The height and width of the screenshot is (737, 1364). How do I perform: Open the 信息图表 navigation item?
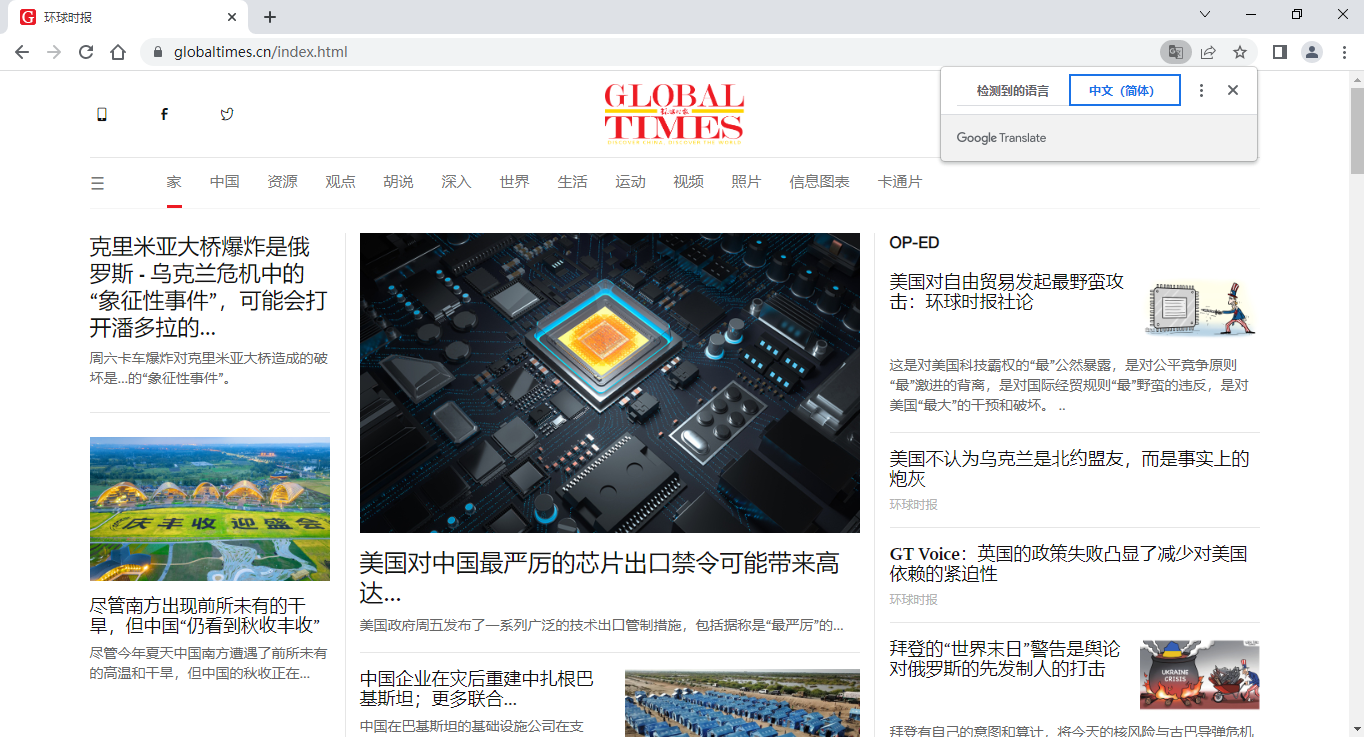click(x=820, y=182)
